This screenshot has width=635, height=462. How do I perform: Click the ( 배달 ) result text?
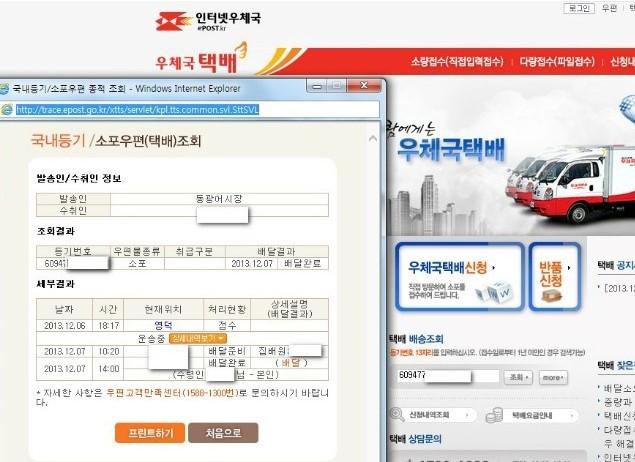click(x=291, y=363)
